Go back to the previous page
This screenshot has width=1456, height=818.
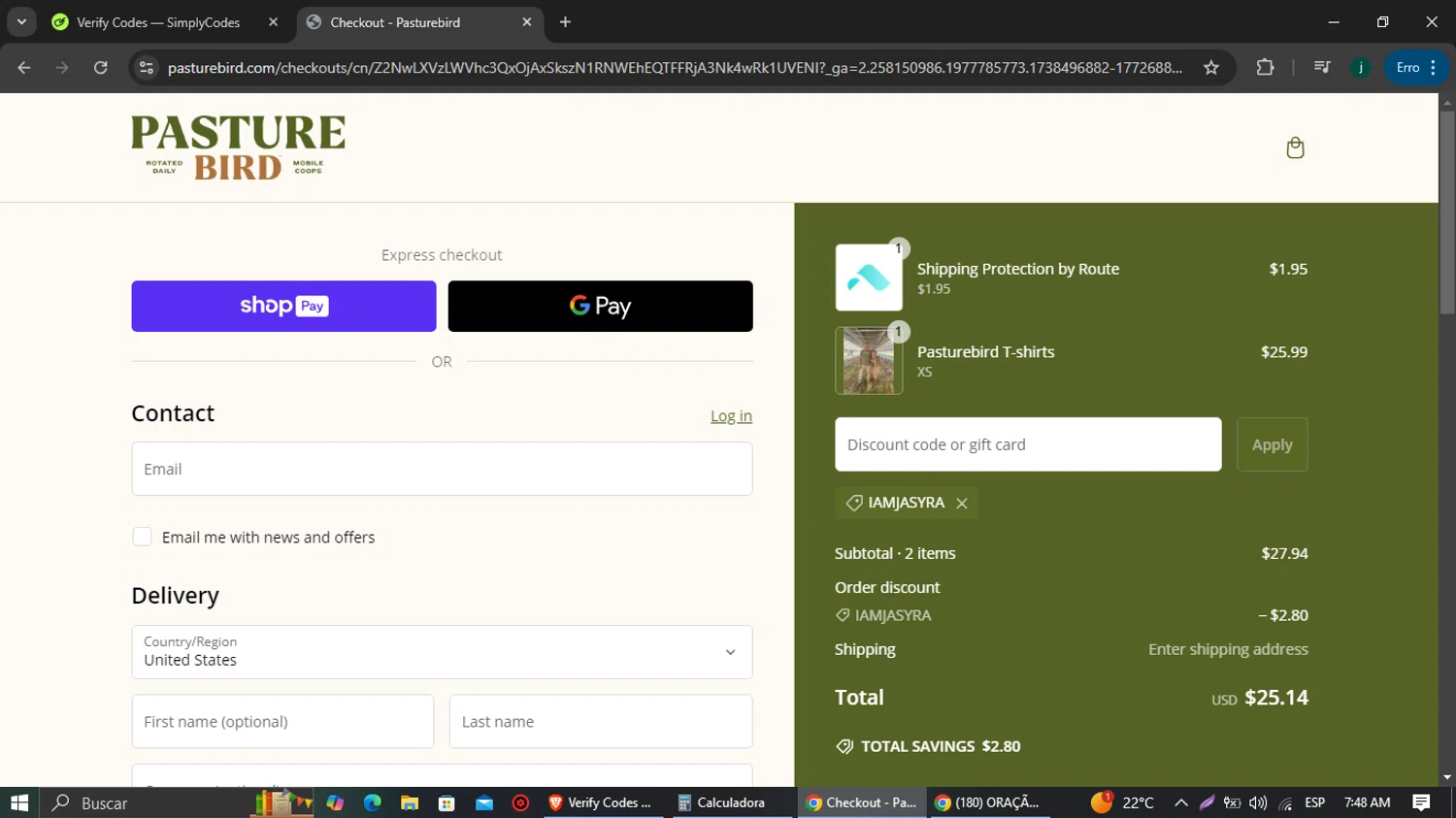[x=24, y=67]
